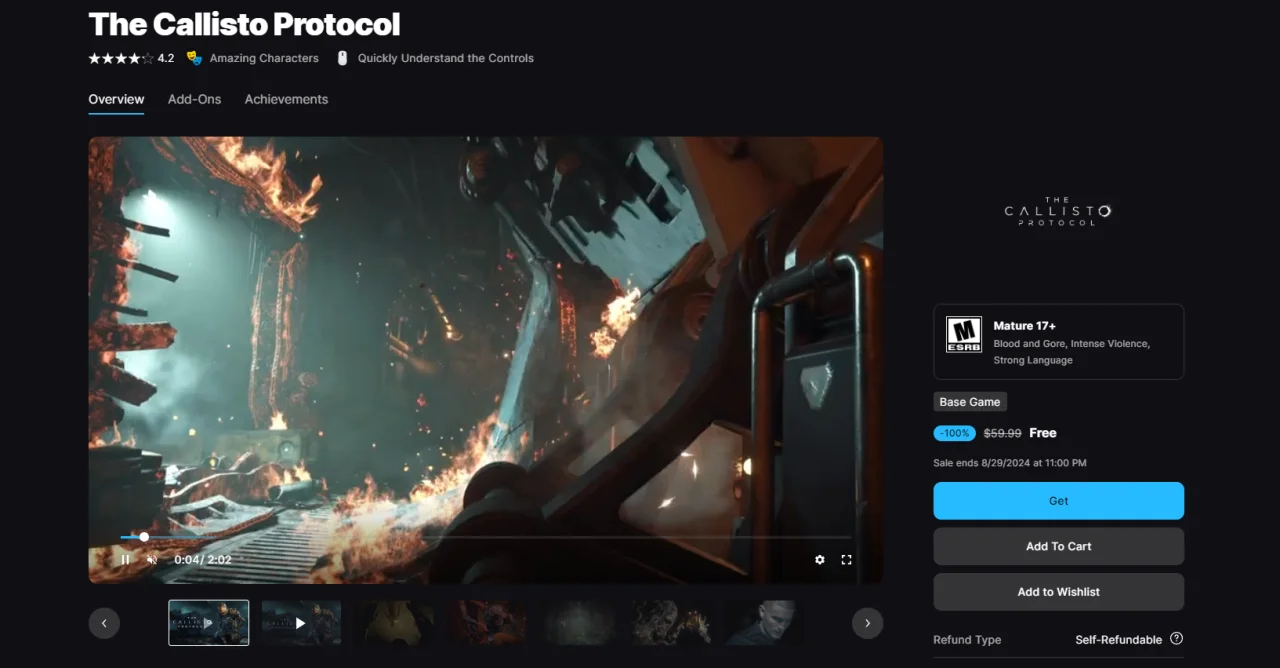This screenshot has width=1280, height=668.
Task: Click the Base Game tag
Action: [x=969, y=402]
